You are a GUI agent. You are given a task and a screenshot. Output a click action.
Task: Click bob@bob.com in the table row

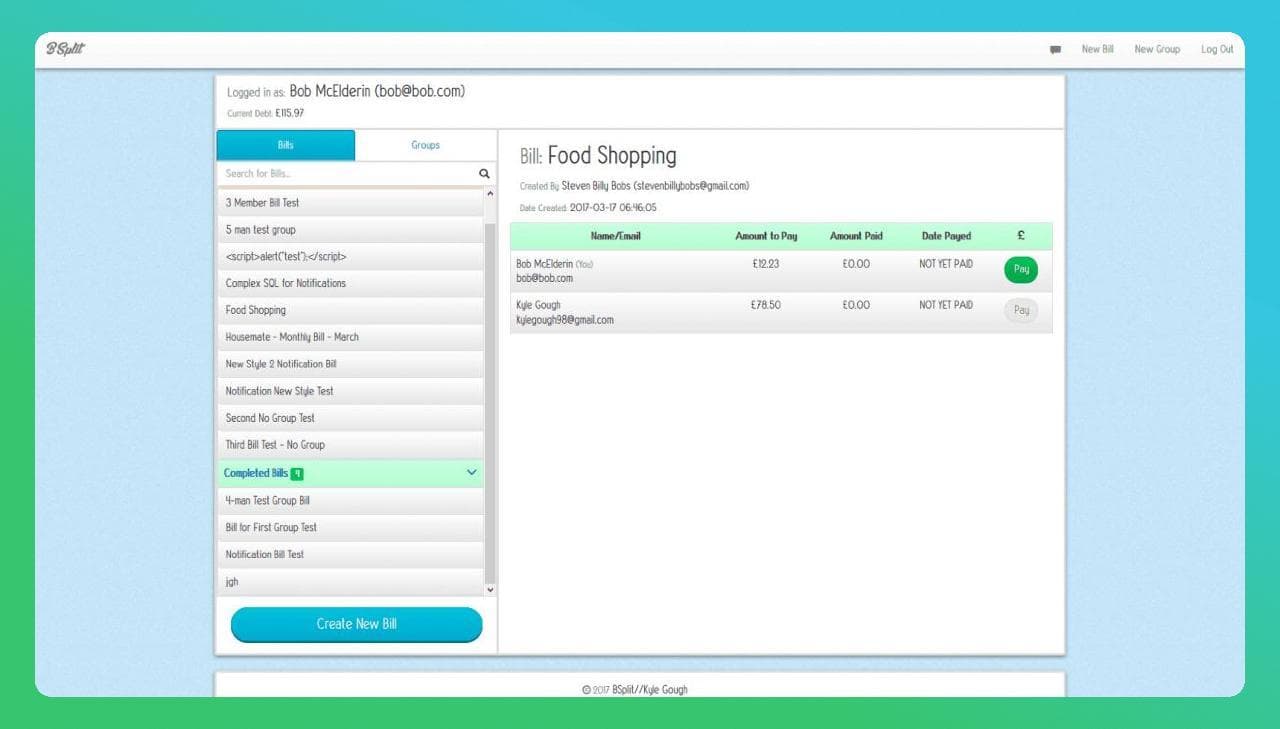pos(544,278)
